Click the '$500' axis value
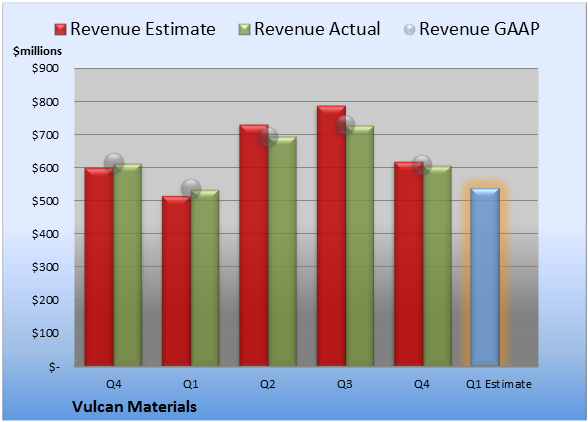Image resolution: width=588 pixels, height=422 pixels. pos(45,201)
